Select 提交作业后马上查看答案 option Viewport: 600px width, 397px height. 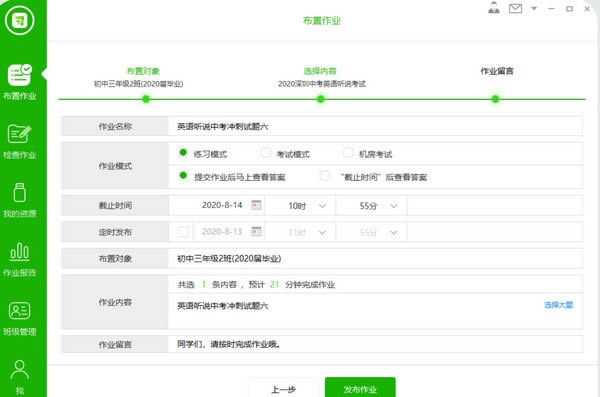coord(183,176)
